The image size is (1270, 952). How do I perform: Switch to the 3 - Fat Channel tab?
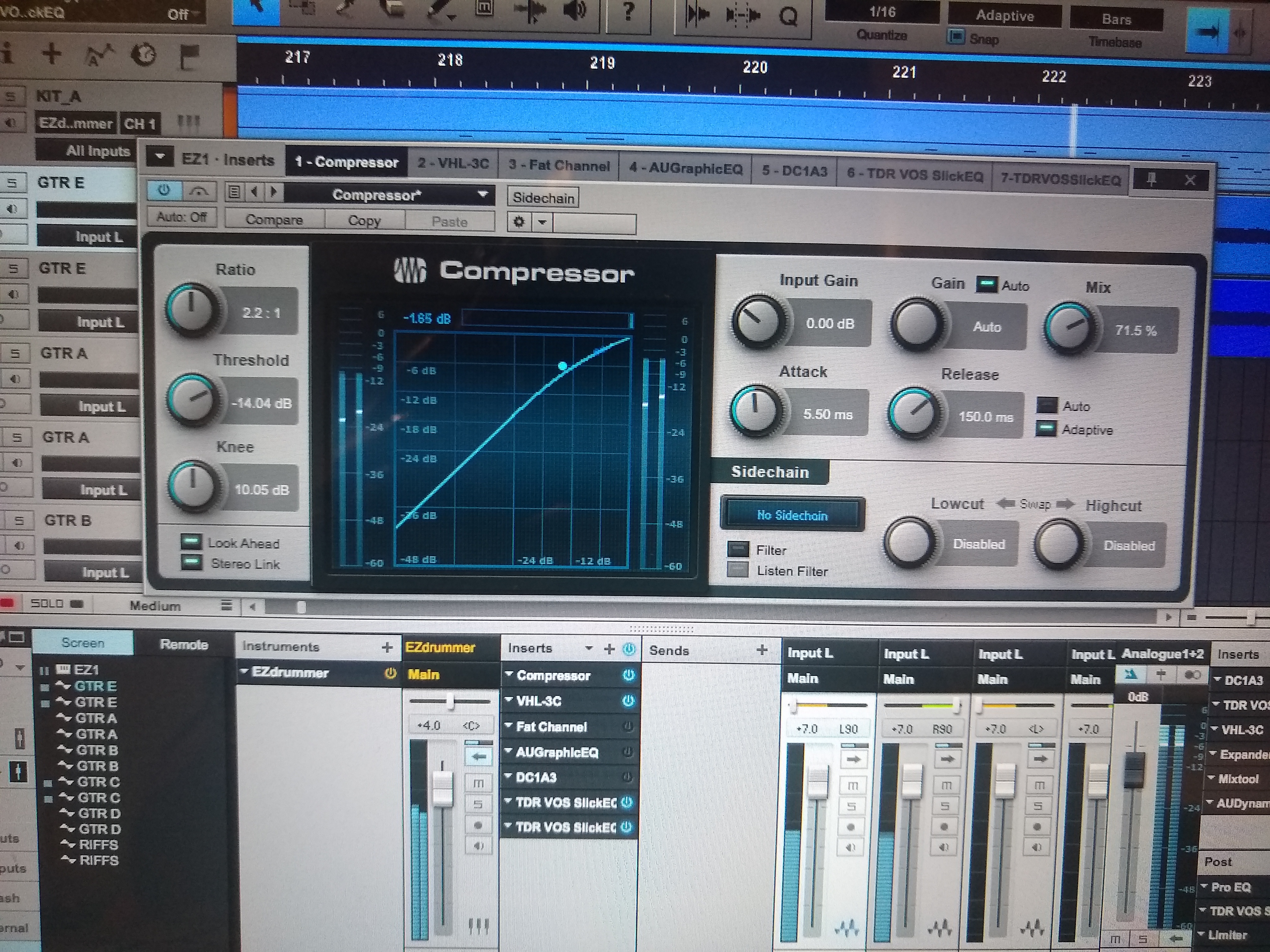coord(559,165)
